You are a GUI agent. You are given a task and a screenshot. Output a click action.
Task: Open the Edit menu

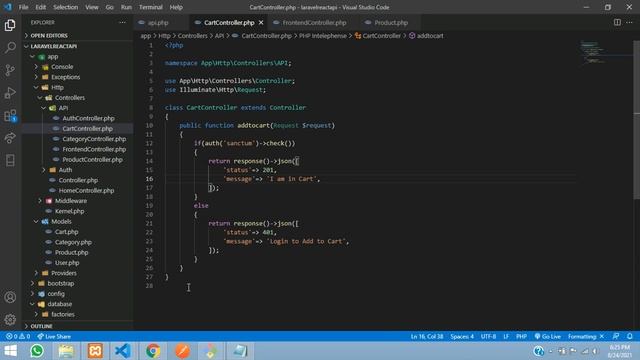coord(40,7)
